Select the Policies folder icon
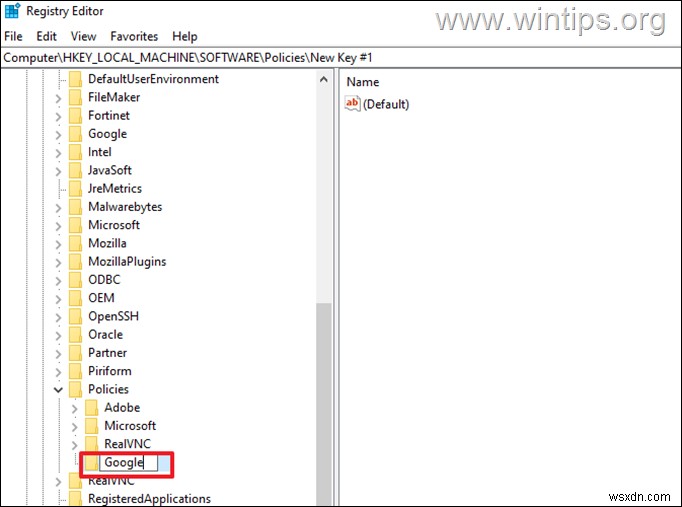The width and height of the screenshot is (682, 507). click(75, 390)
